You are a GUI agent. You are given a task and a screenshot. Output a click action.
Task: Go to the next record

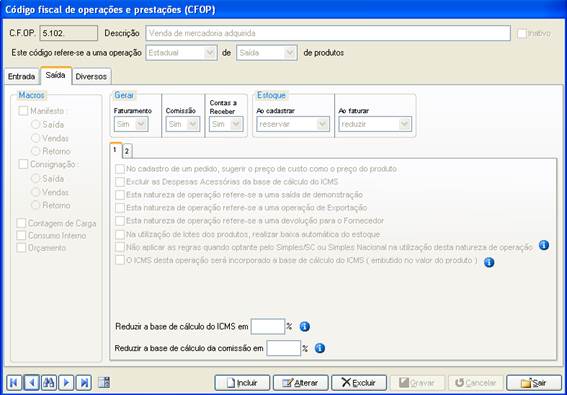tap(67, 382)
